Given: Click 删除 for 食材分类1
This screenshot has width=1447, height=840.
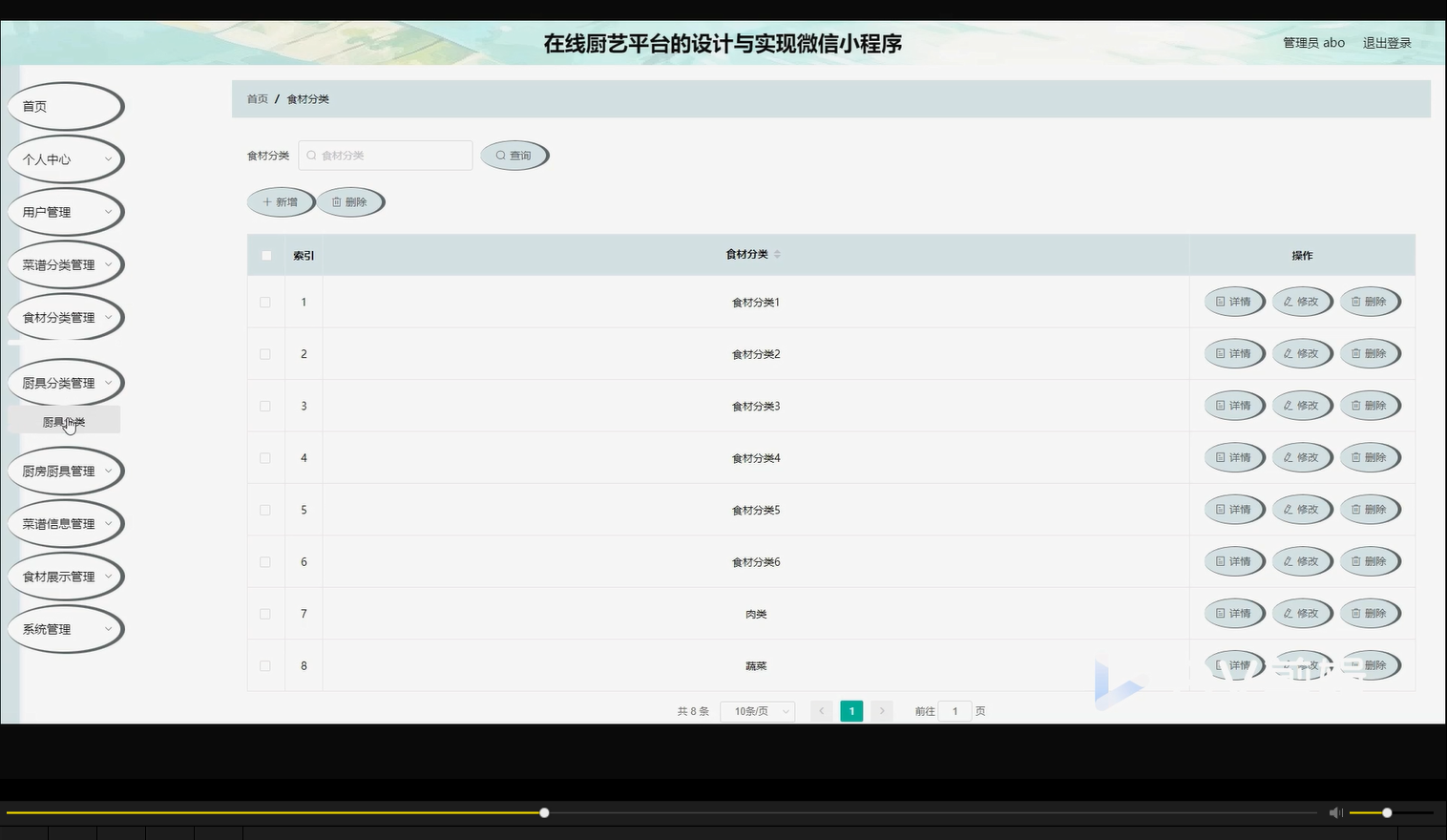Looking at the screenshot, I should tap(1370, 302).
